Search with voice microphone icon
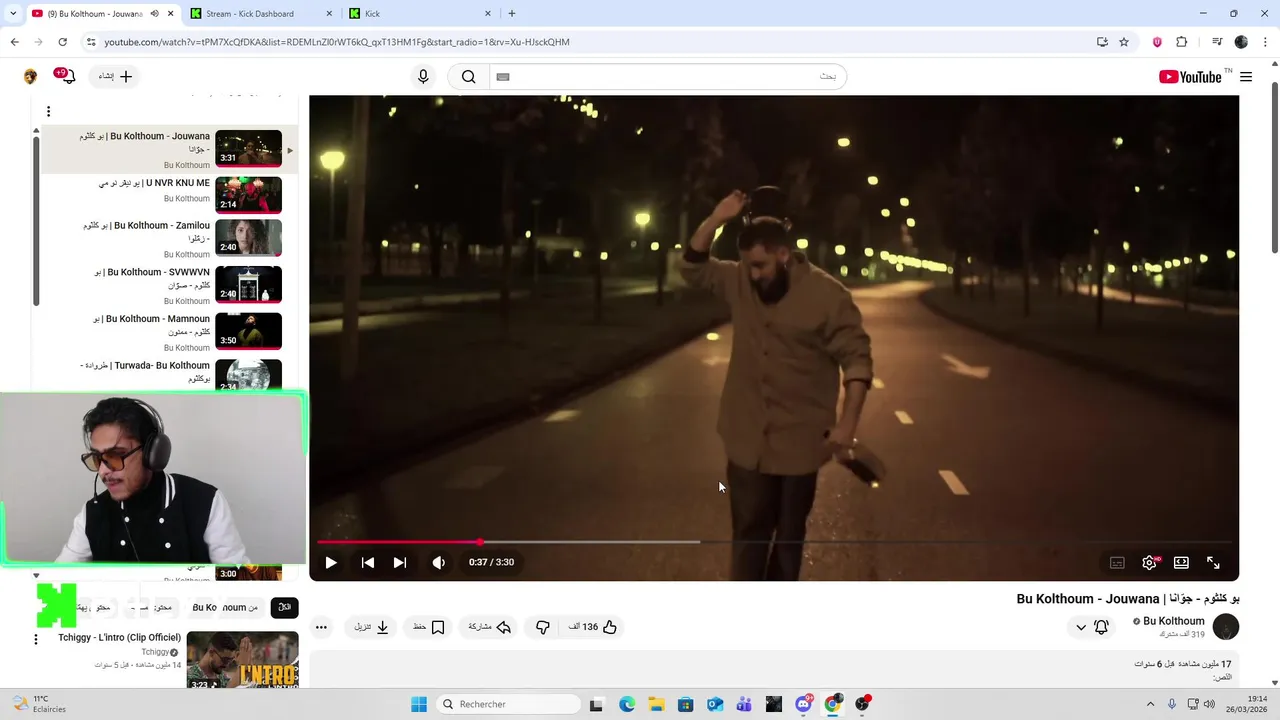This screenshot has width=1280, height=720. pyautogui.click(x=423, y=77)
